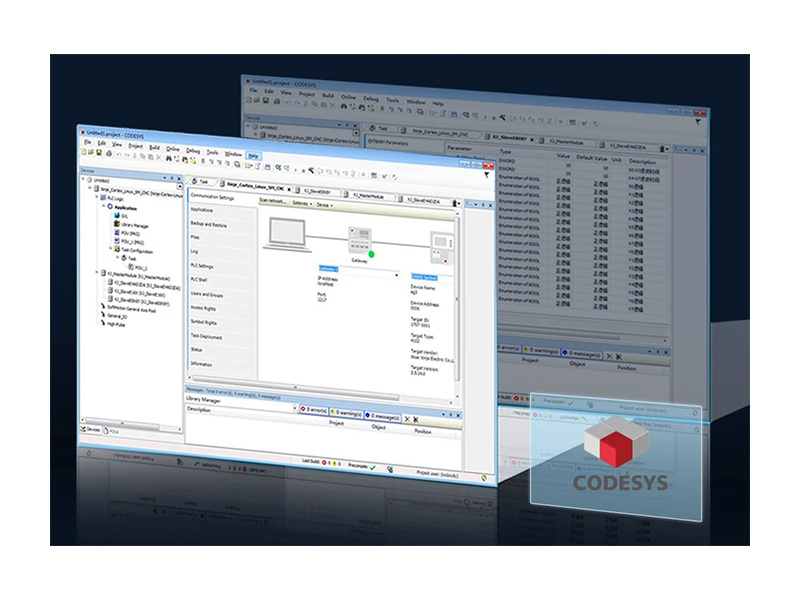This screenshot has height=600, width=800.
Task: Click the green gateway status dot
Action: point(371,254)
